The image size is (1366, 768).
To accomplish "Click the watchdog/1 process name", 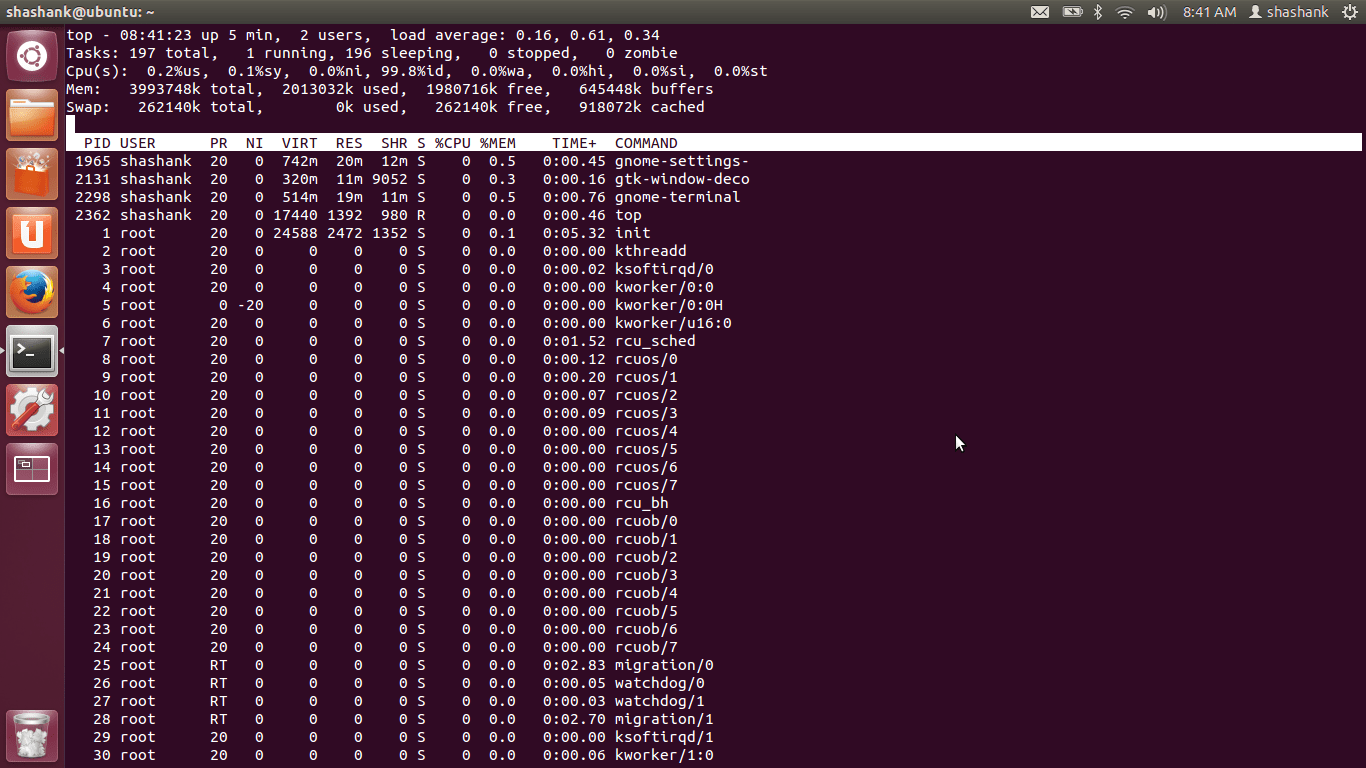I will tap(660, 701).
